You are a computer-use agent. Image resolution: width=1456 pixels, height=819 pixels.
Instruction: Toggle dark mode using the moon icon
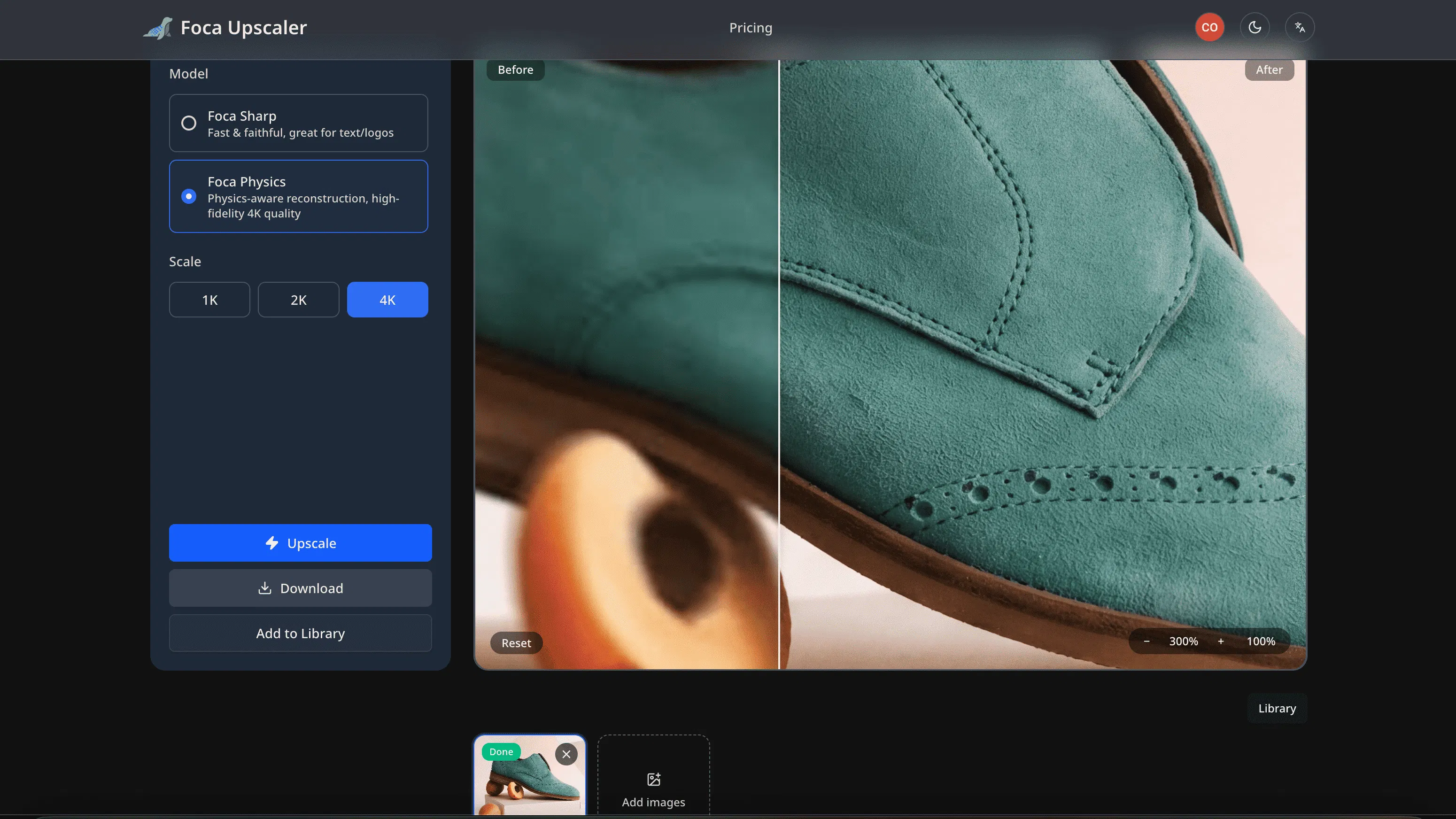click(x=1255, y=27)
